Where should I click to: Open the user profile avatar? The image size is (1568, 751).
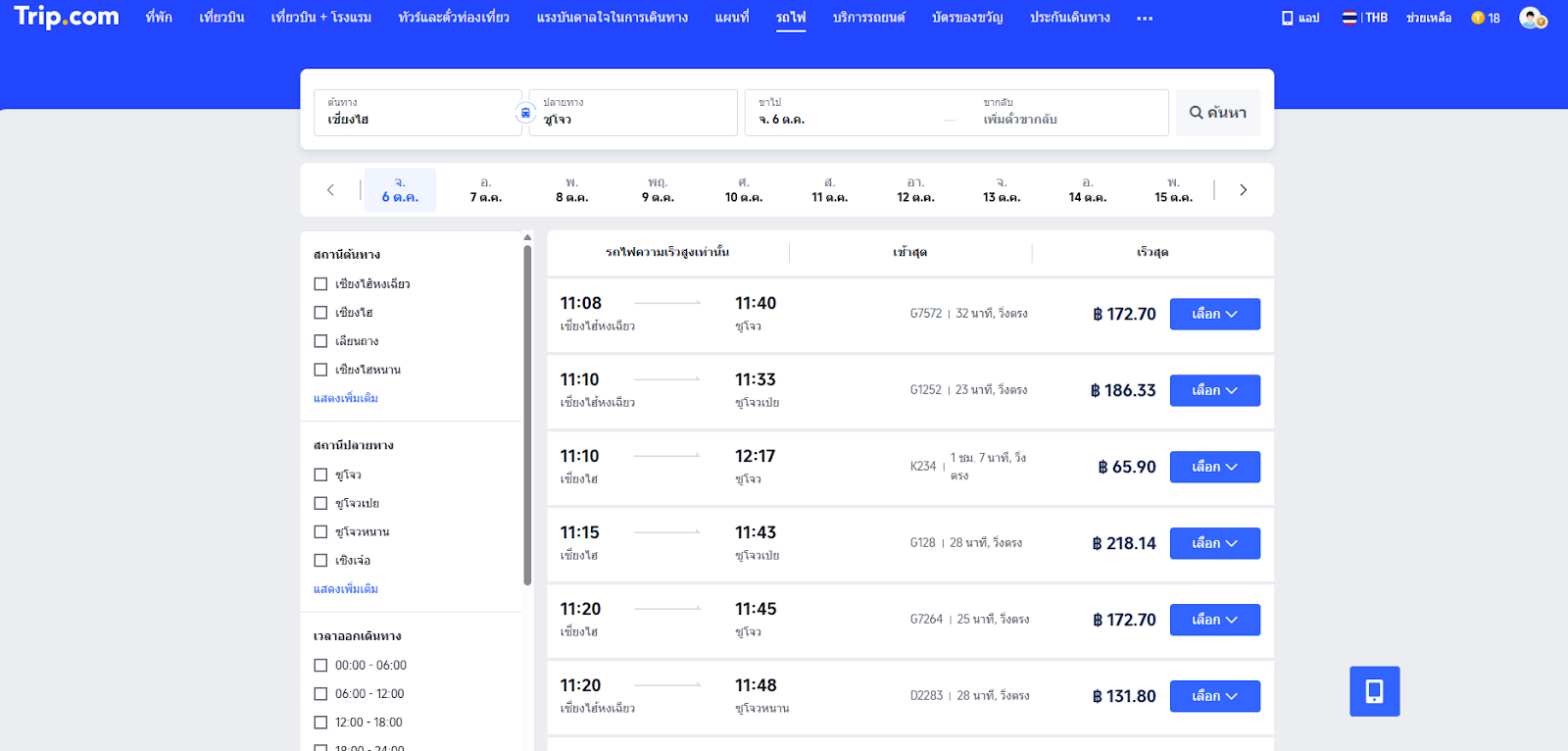click(x=1531, y=18)
